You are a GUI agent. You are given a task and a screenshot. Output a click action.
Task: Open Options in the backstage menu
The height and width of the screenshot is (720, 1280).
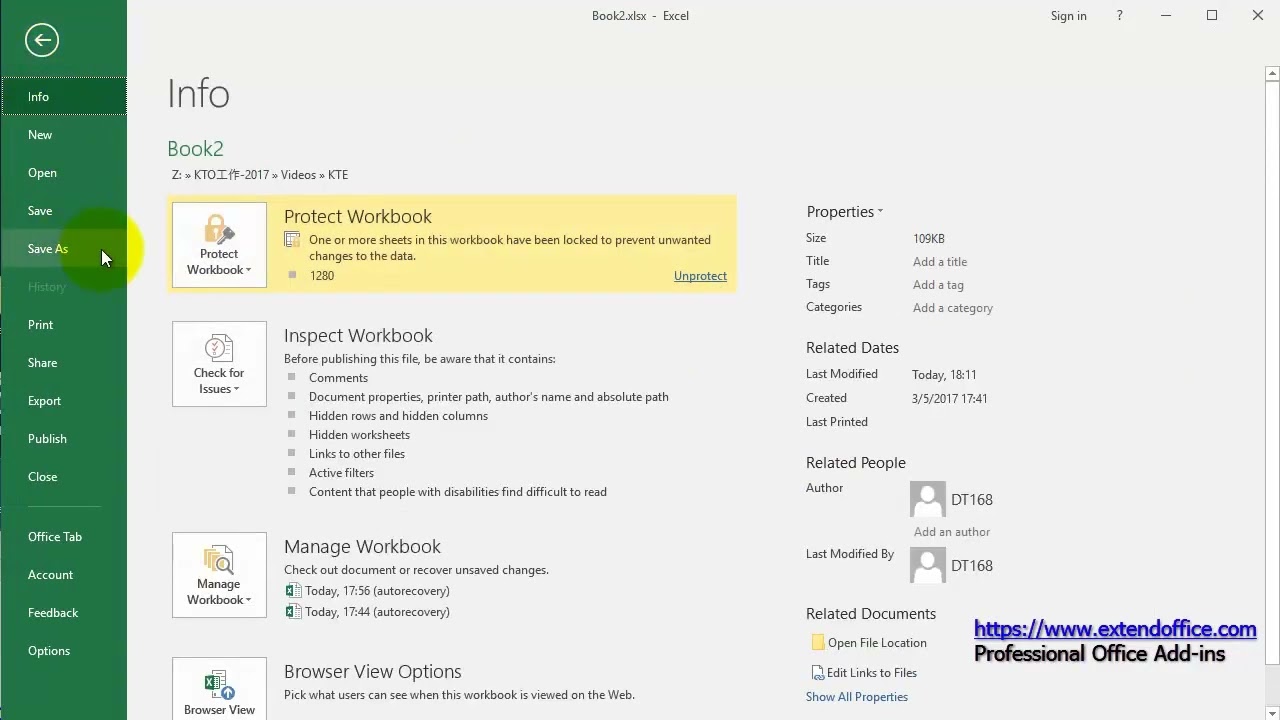tap(64, 651)
